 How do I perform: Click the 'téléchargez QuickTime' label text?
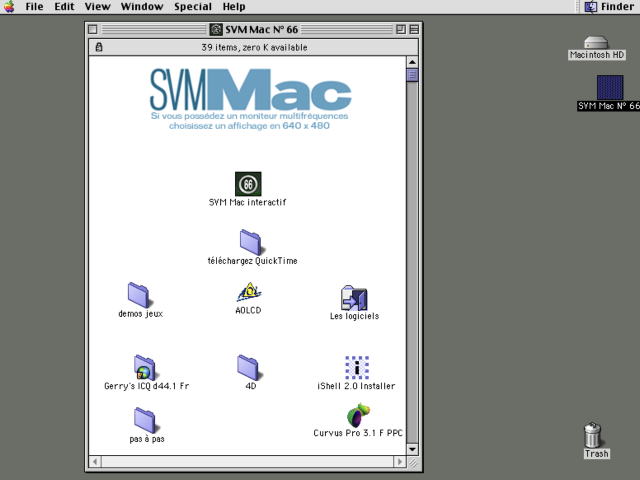click(x=252, y=261)
